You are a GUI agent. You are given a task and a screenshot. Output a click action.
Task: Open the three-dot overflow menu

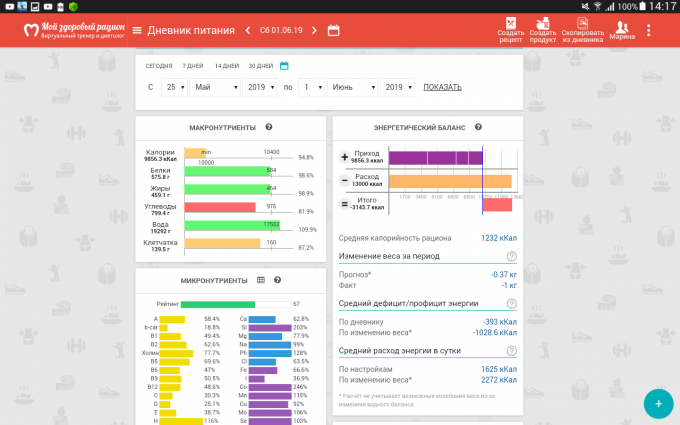(x=648, y=30)
